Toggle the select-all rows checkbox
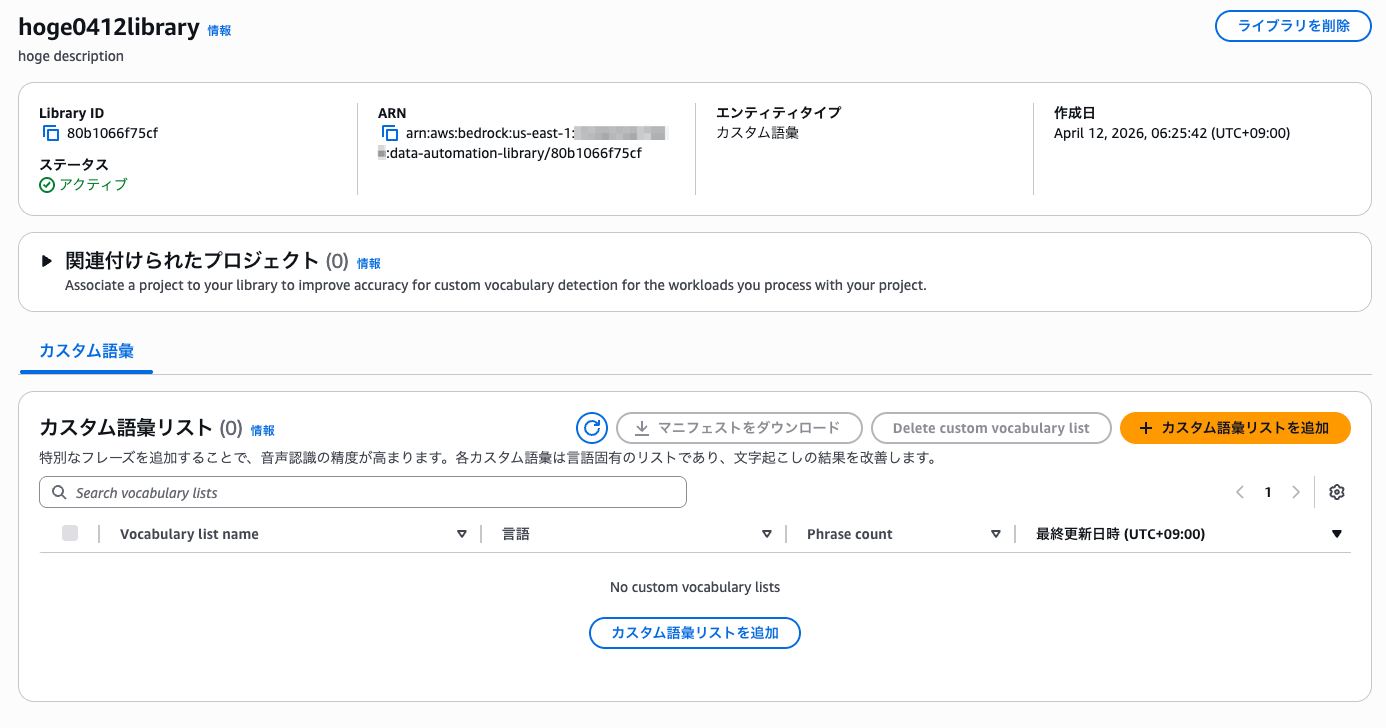Image resolution: width=1386 pixels, height=728 pixels. pyautogui.click(x=70, y=533)
